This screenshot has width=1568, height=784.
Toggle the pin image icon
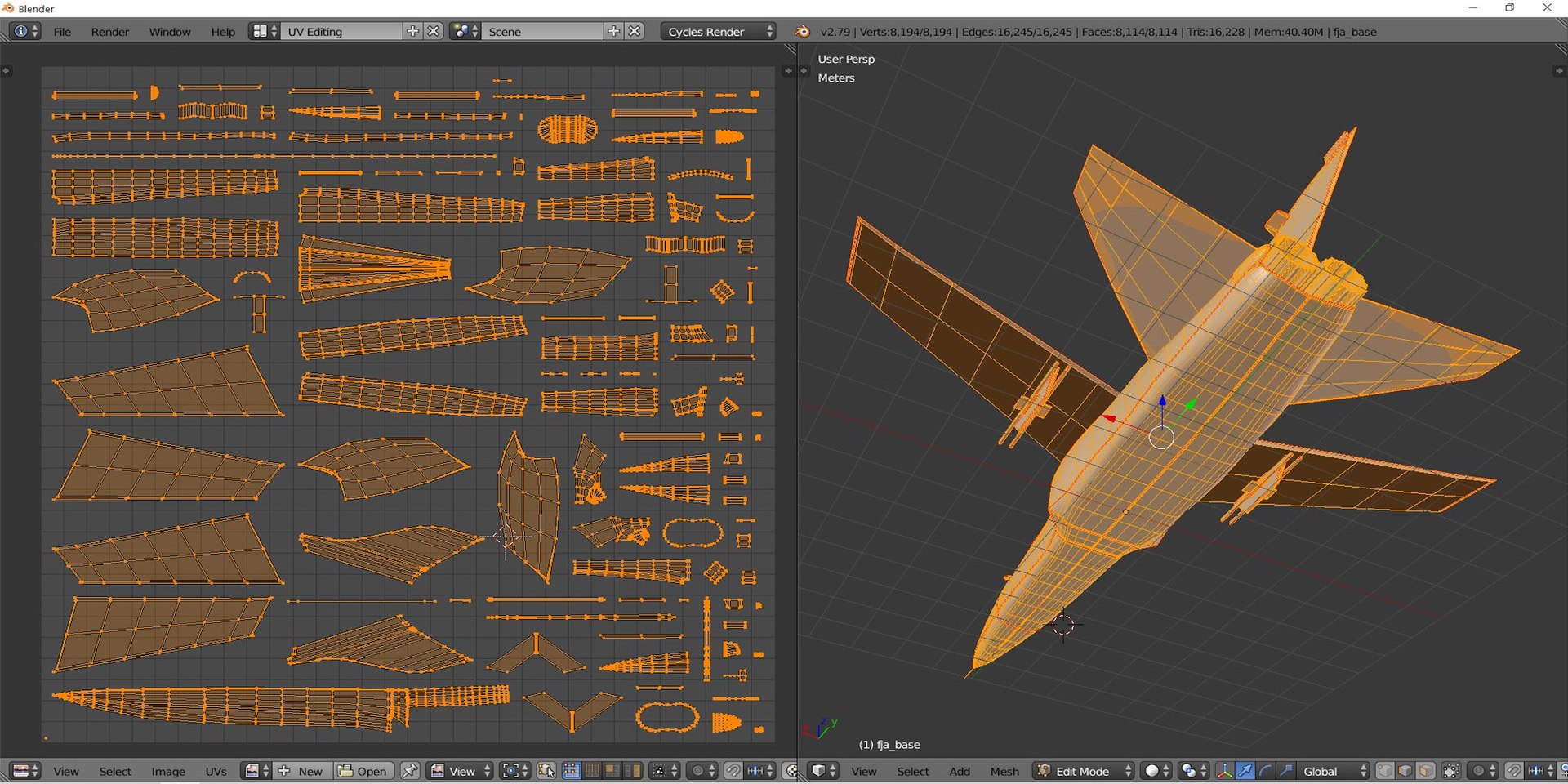410,771
